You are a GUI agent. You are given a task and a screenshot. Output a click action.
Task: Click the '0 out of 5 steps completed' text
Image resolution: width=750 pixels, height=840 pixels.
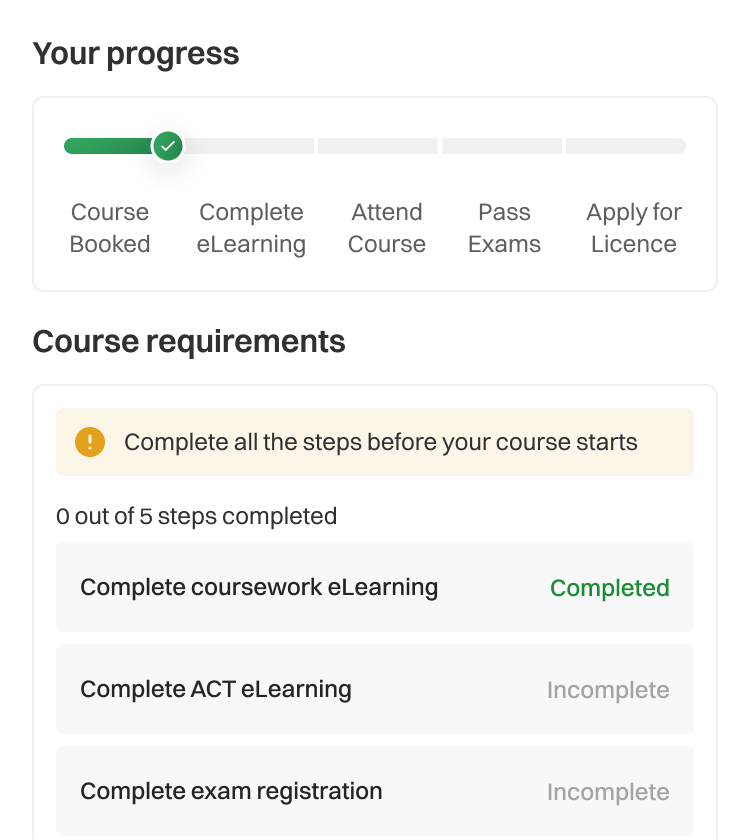197,516
